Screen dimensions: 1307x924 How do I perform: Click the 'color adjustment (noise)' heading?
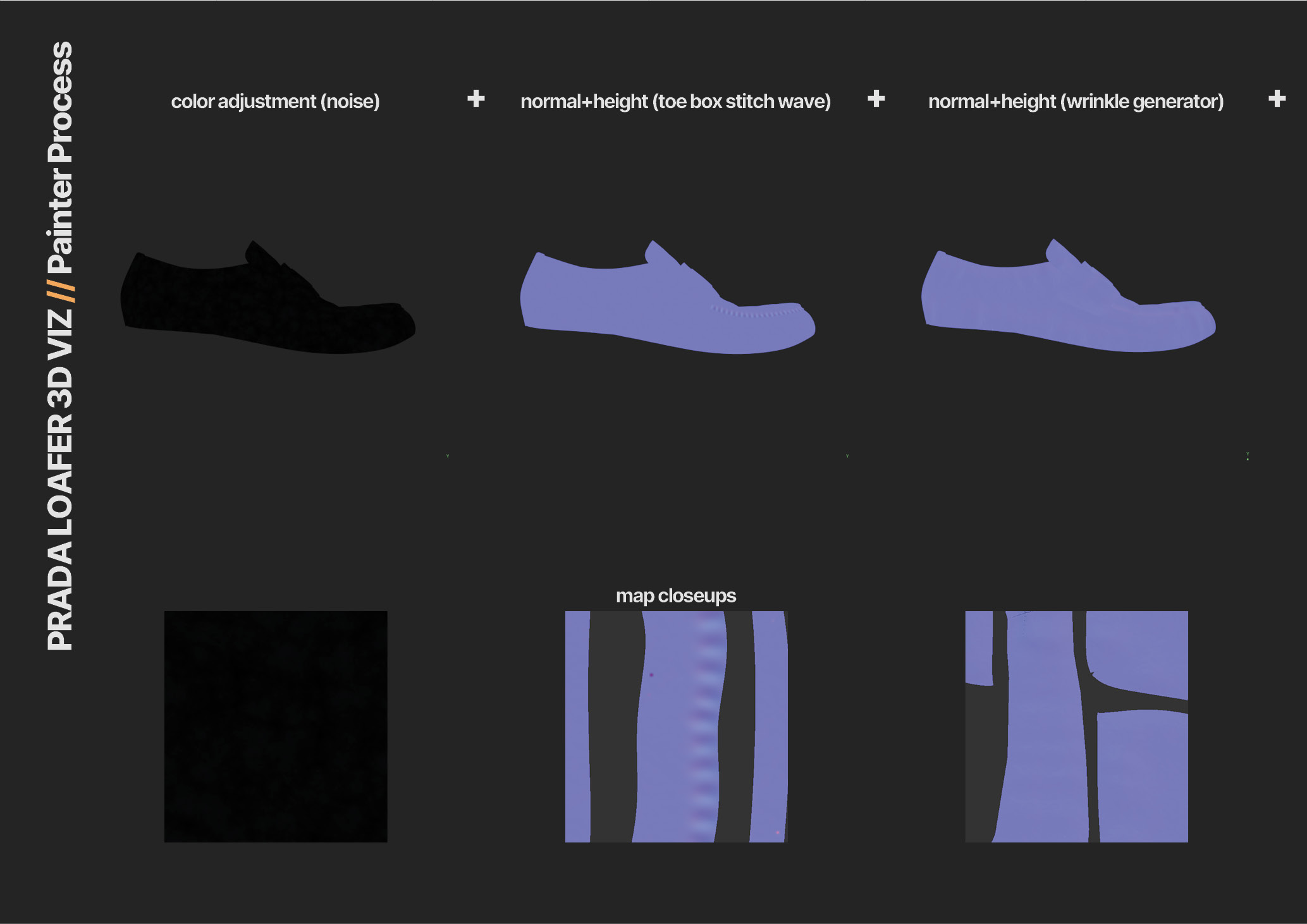pos(275,101)
